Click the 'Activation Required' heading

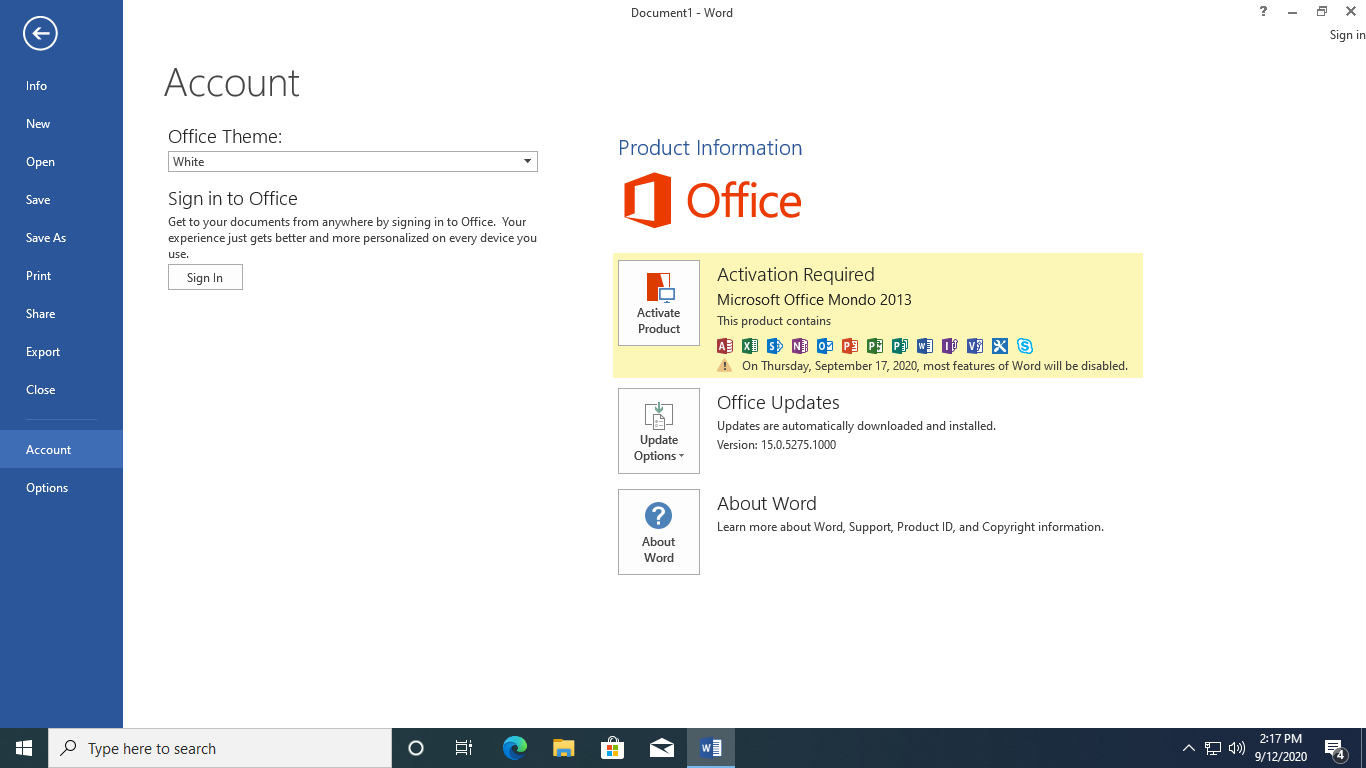[x=796, y=274]
